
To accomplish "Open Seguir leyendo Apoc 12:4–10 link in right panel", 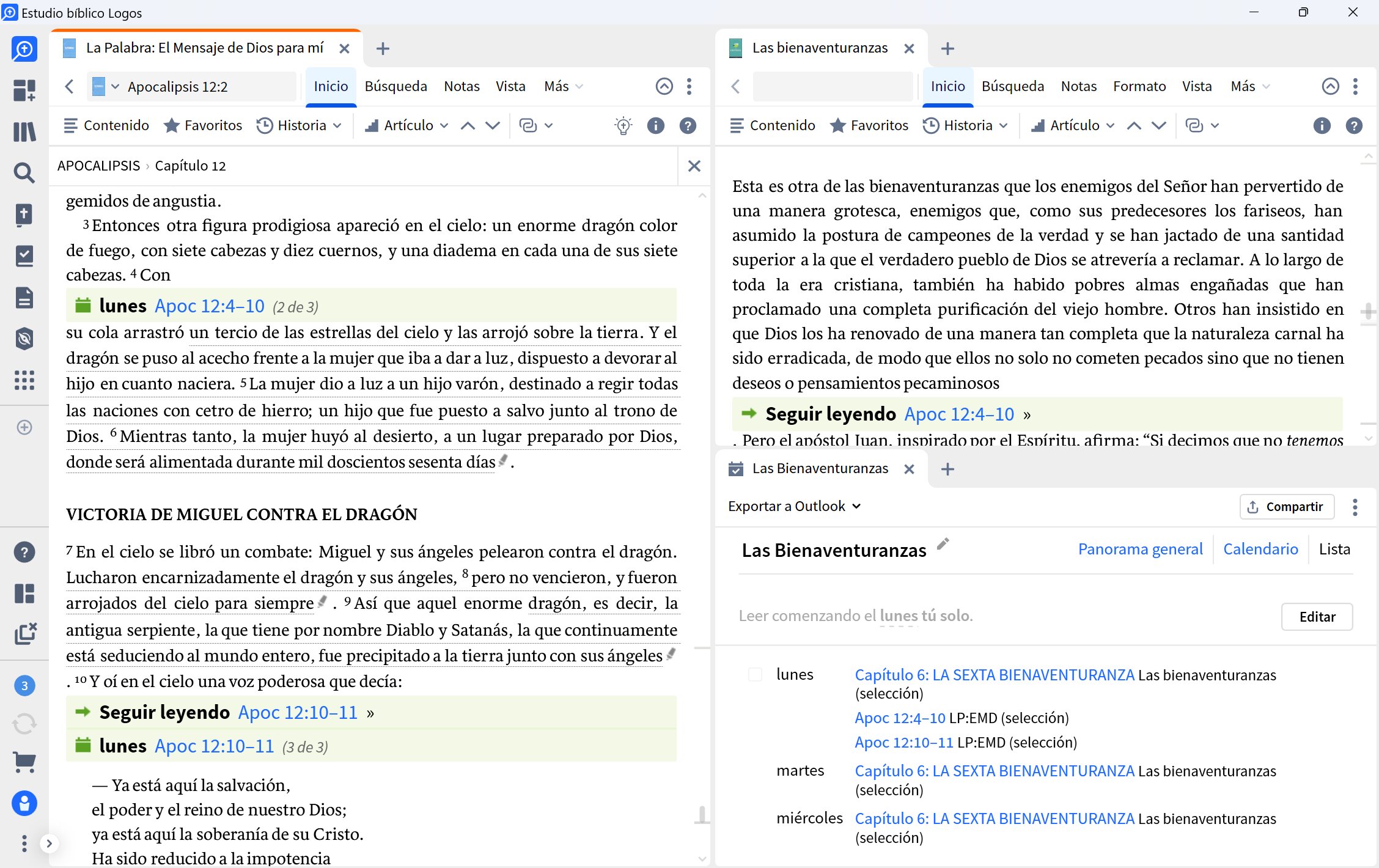I will [x=959, y=414].
